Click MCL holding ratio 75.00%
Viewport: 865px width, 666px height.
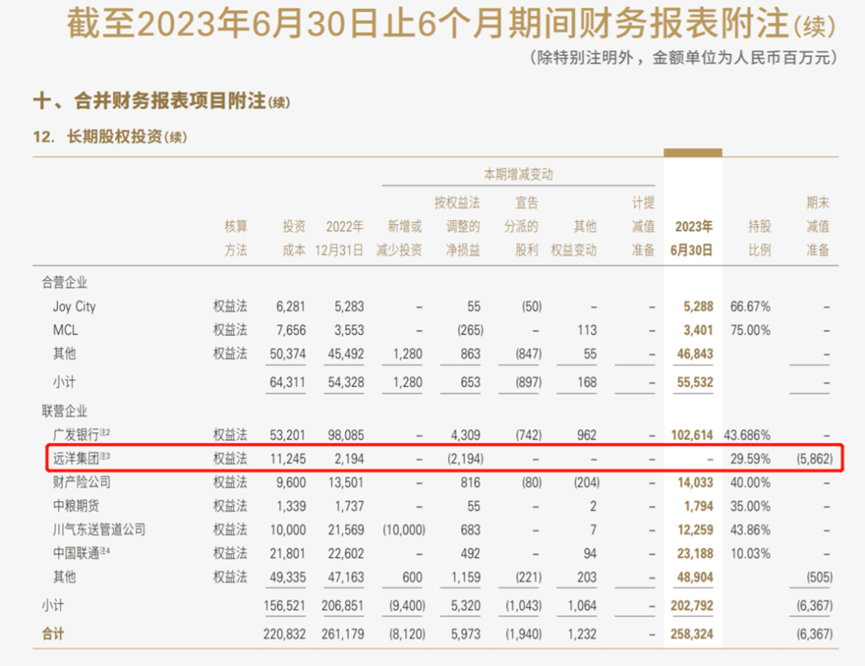pos(750,330)
